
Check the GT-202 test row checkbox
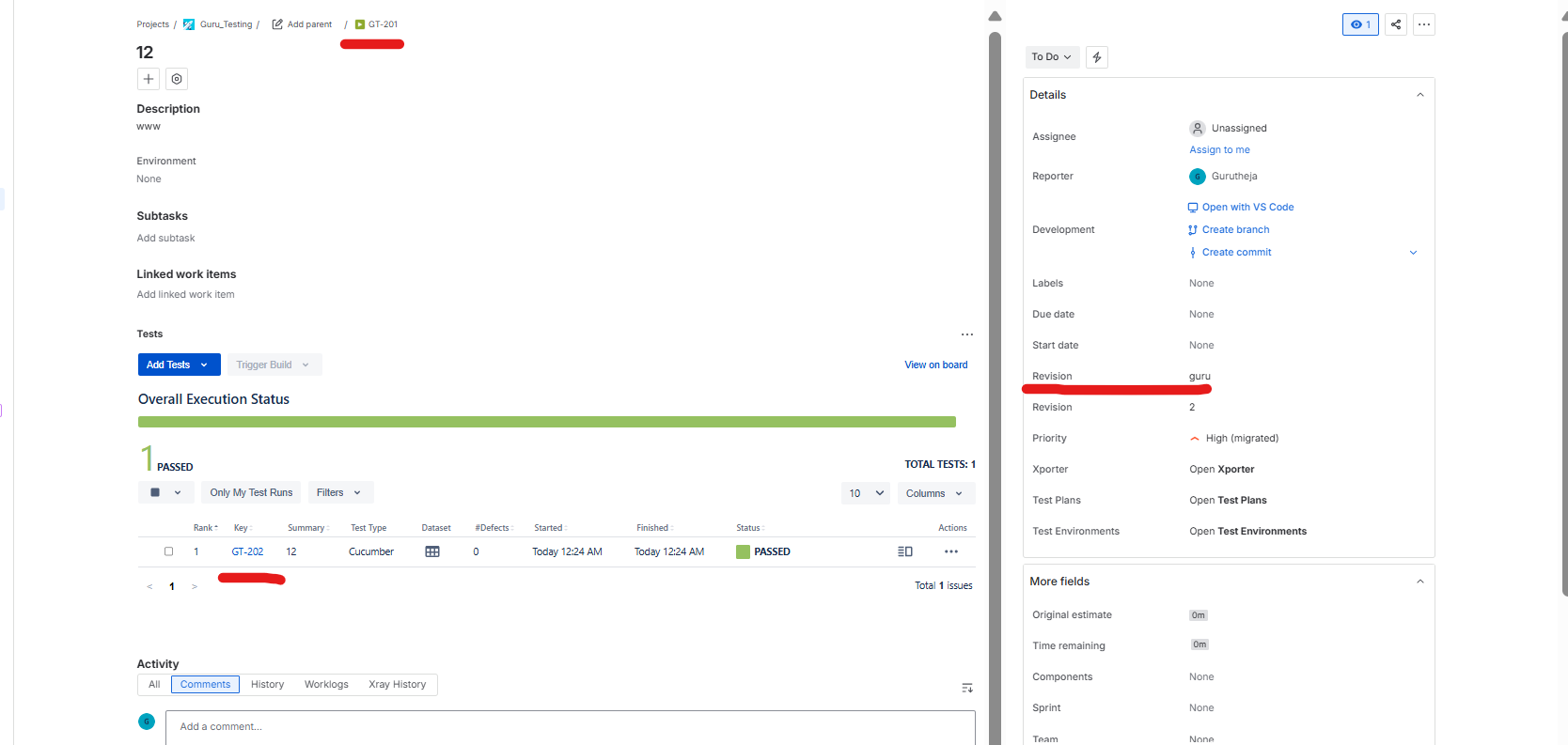tap(169, 551)
